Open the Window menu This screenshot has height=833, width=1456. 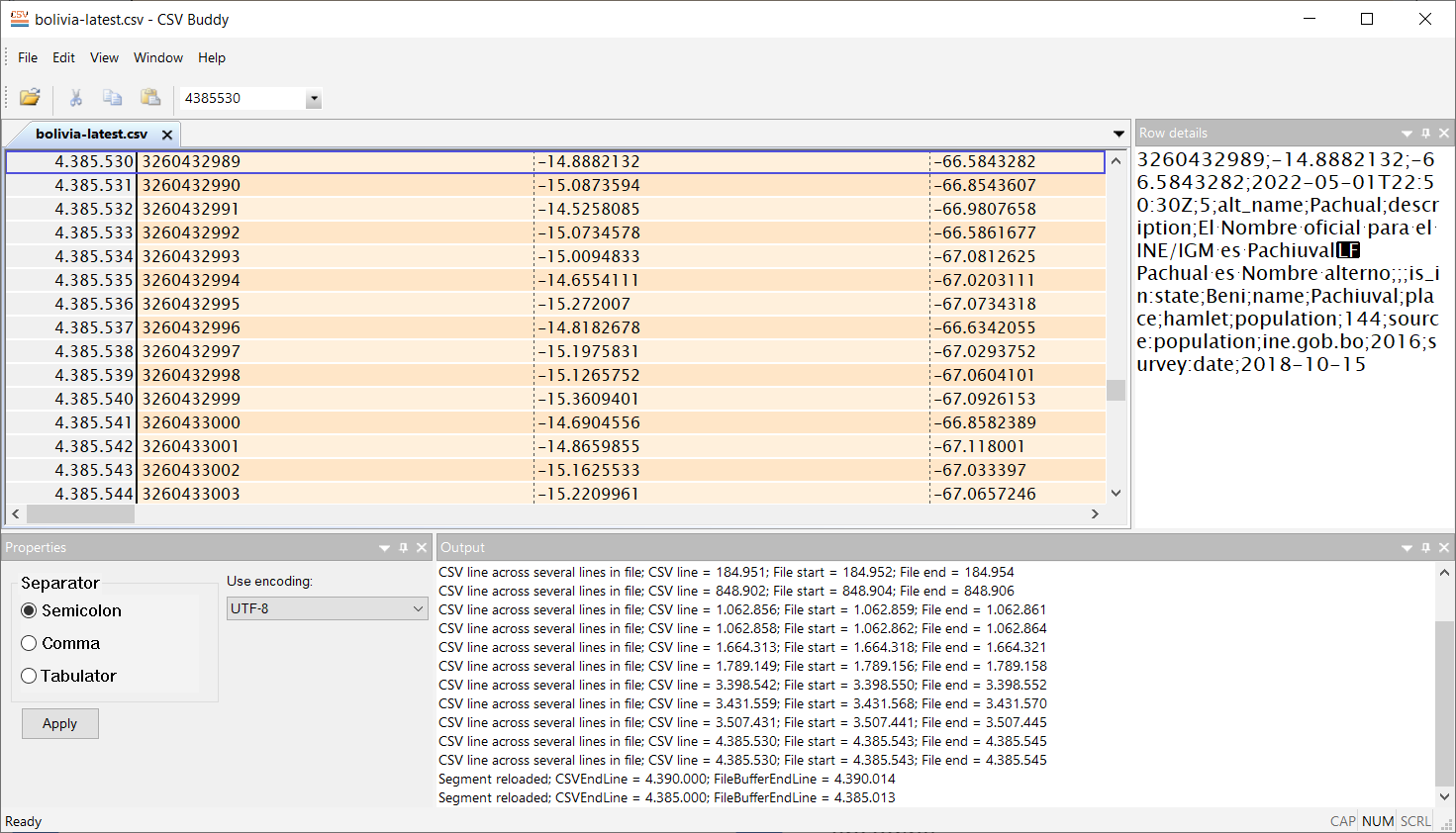coord(158,57)
